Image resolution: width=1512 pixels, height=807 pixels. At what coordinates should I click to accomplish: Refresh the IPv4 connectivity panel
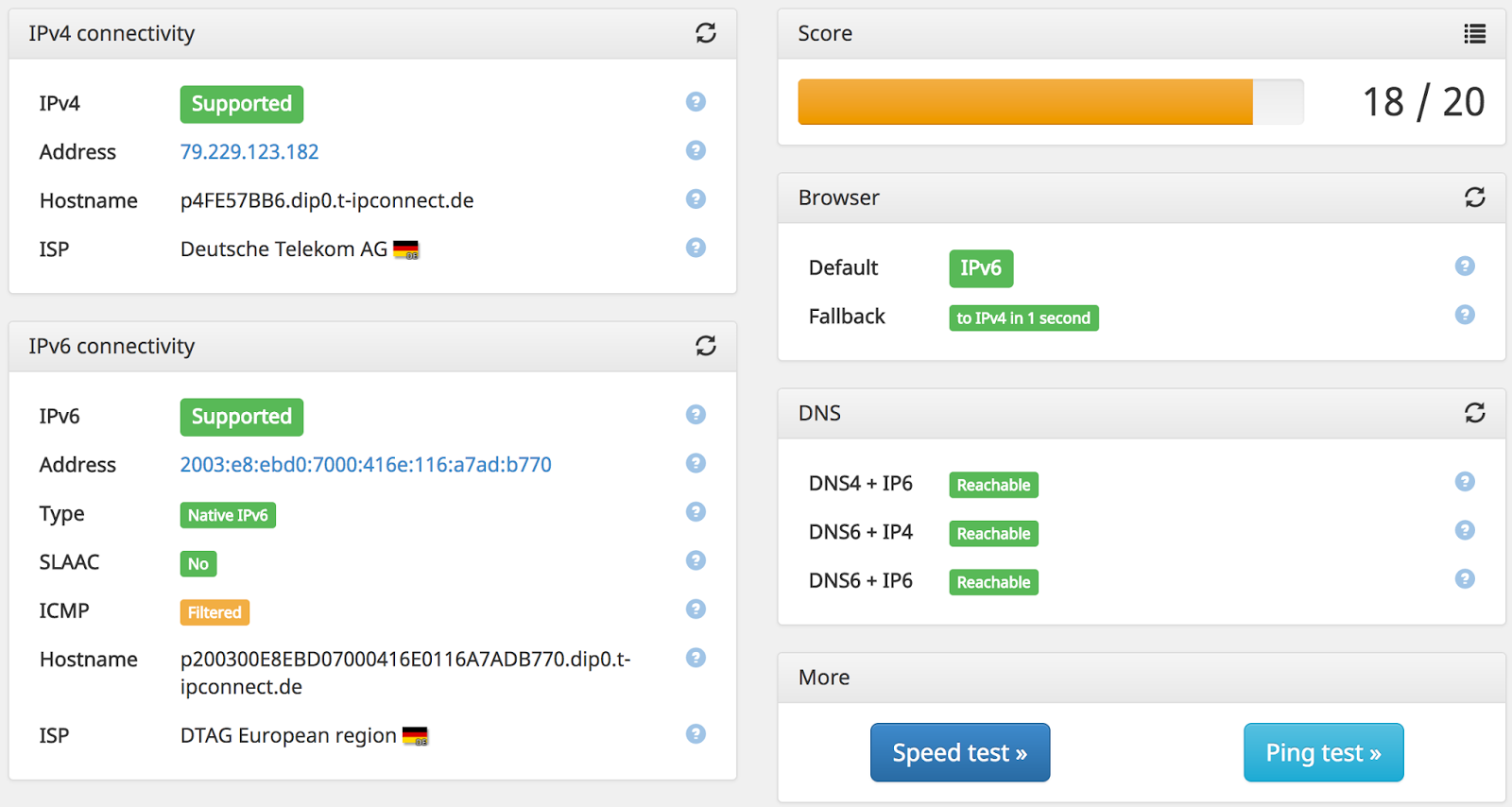click(x=706, y=33)
